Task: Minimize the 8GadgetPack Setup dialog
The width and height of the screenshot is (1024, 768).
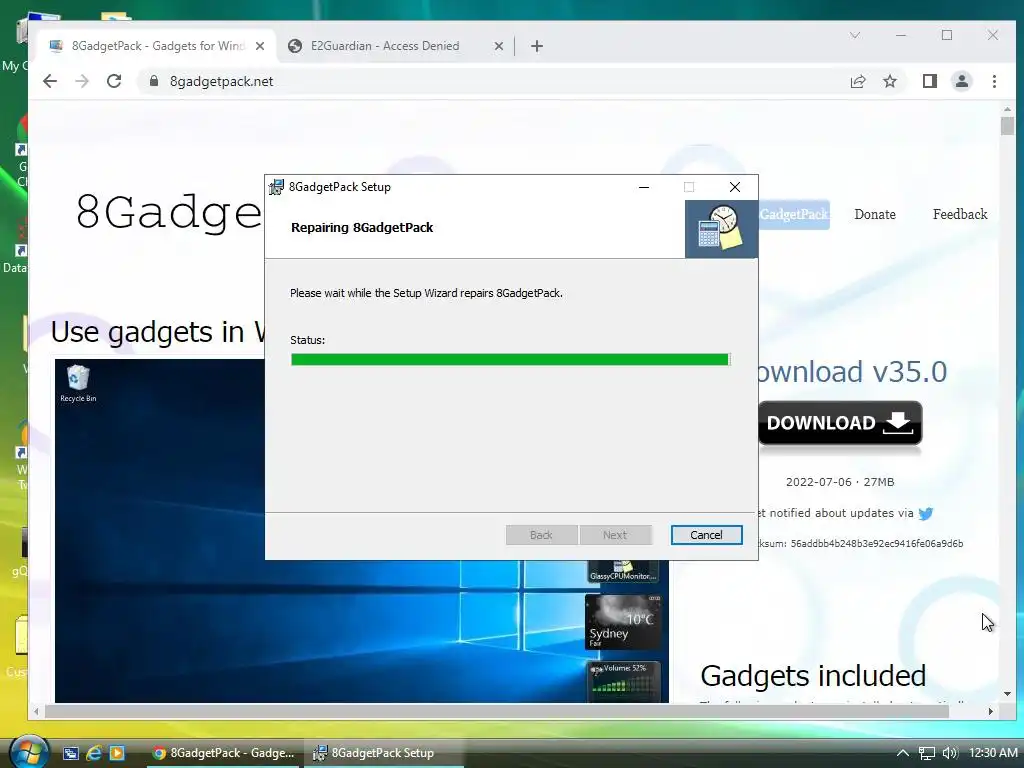Action: coord(644,187)
